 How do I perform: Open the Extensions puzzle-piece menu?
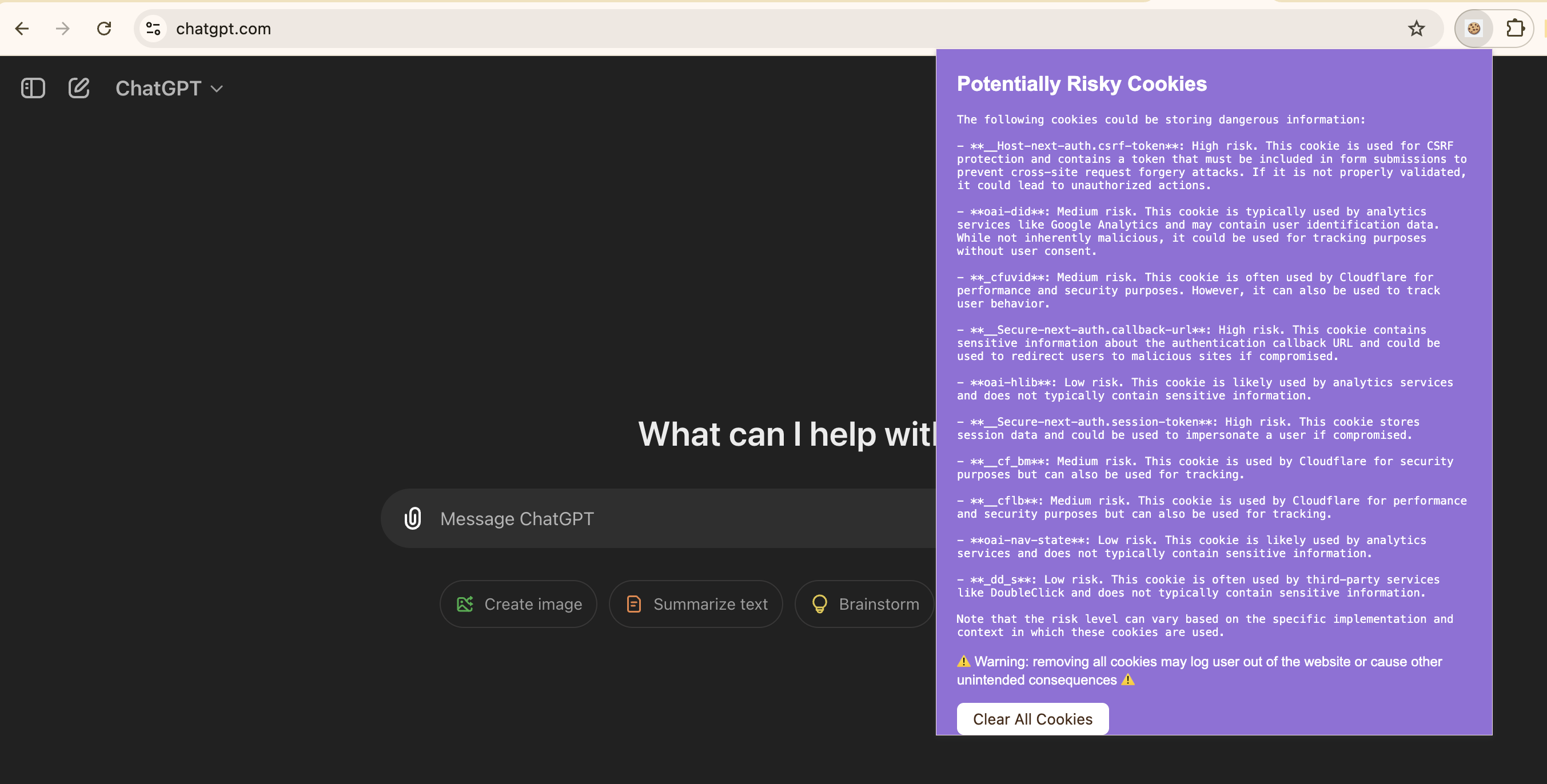(1514, 28)
